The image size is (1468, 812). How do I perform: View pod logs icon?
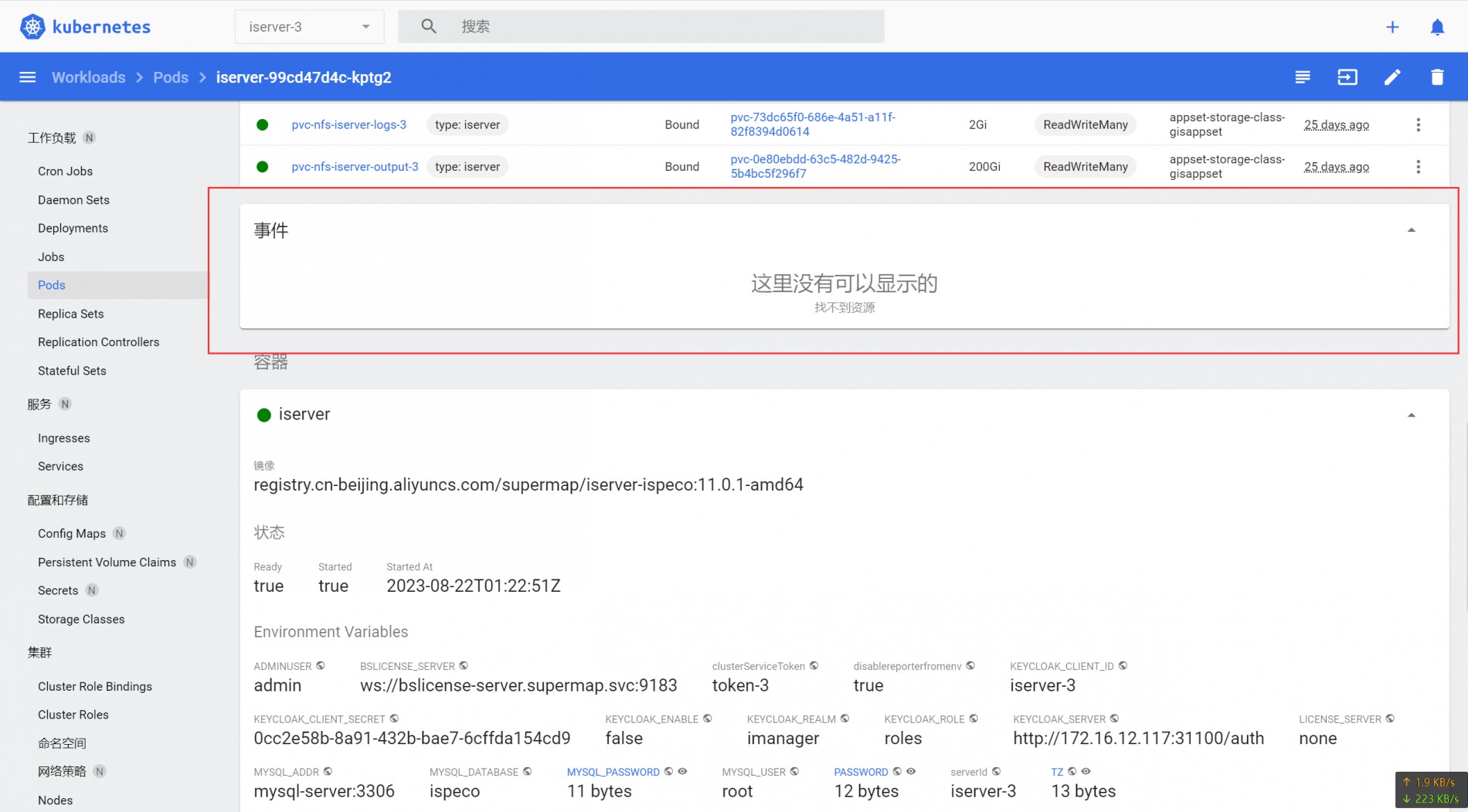click(x=1303, y=77)
